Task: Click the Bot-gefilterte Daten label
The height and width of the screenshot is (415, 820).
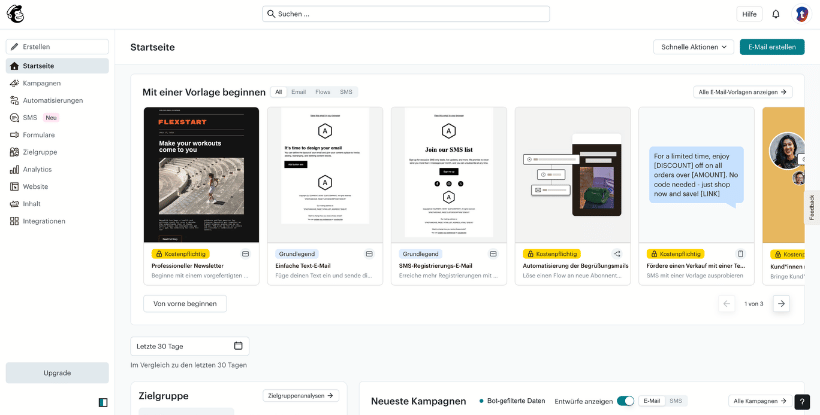Action: click(516, 401)
